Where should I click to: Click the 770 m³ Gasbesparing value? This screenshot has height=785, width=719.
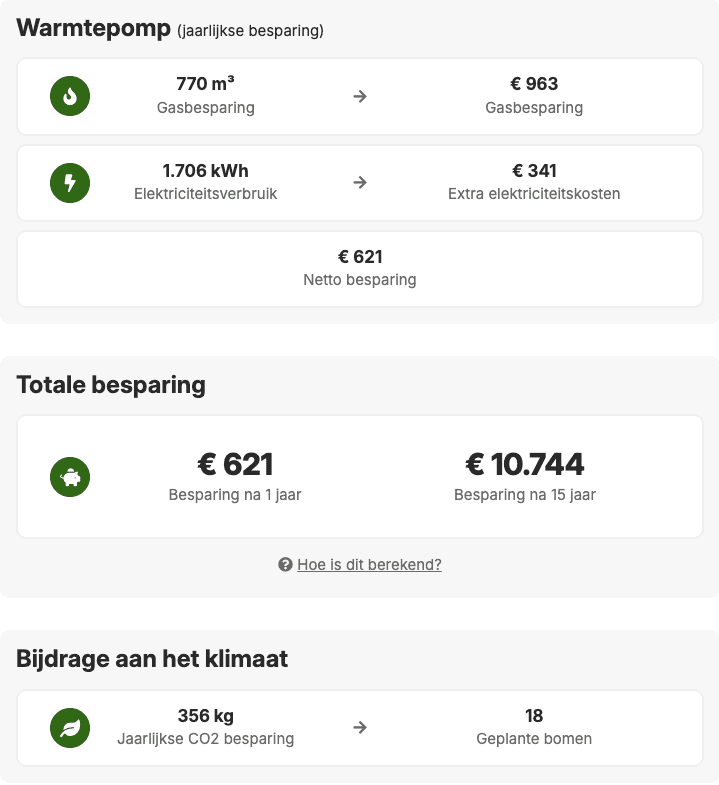point(206,85)
